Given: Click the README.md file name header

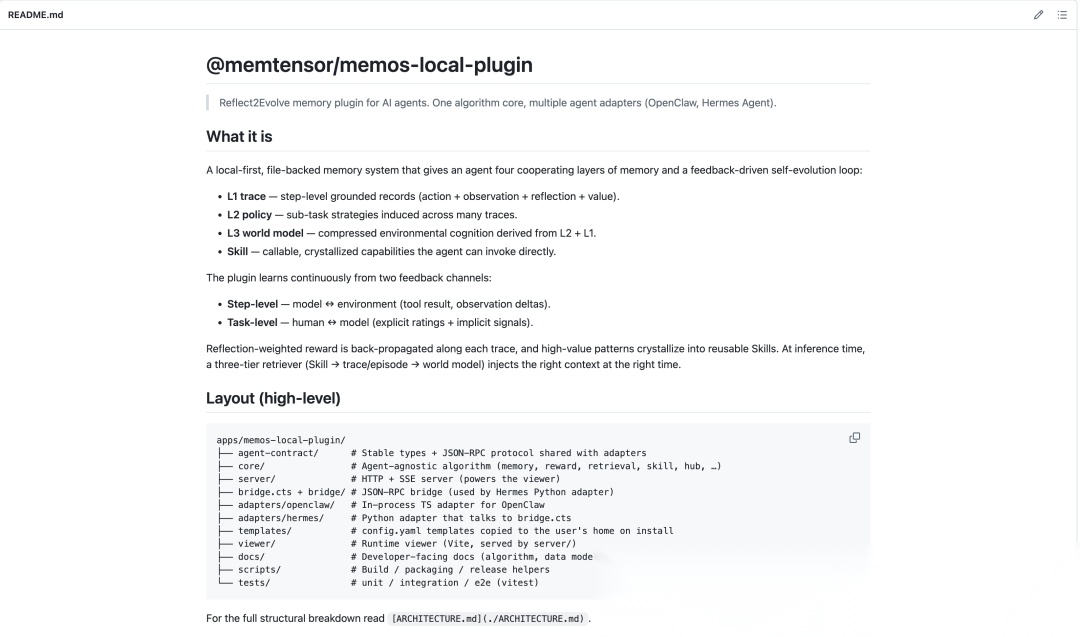Looking at the screenshot, I should [36, 14].
